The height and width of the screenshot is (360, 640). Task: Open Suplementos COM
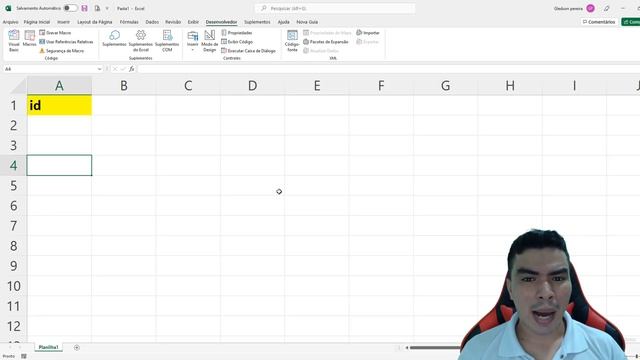click(x=167, y=41)
